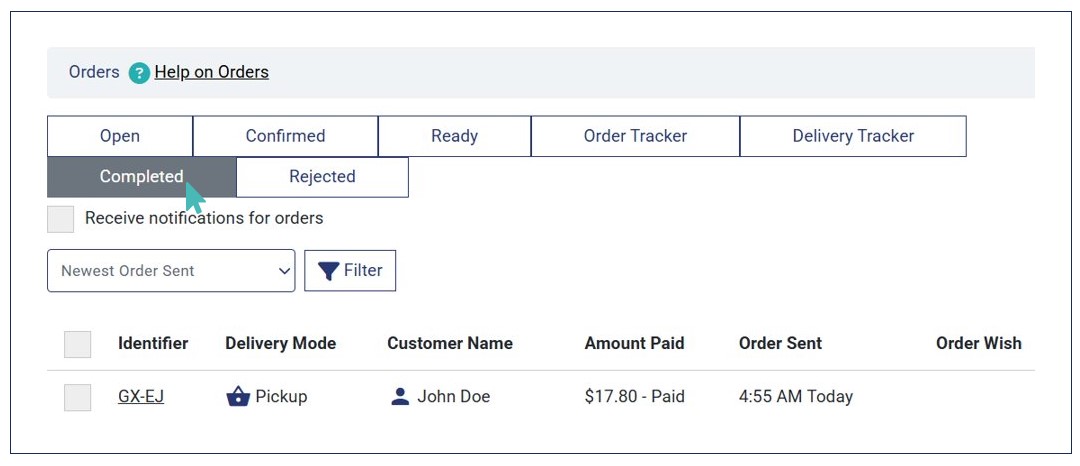
Task: Open the Newest Order Sent sort dropdown
Action: click(170, 271)
